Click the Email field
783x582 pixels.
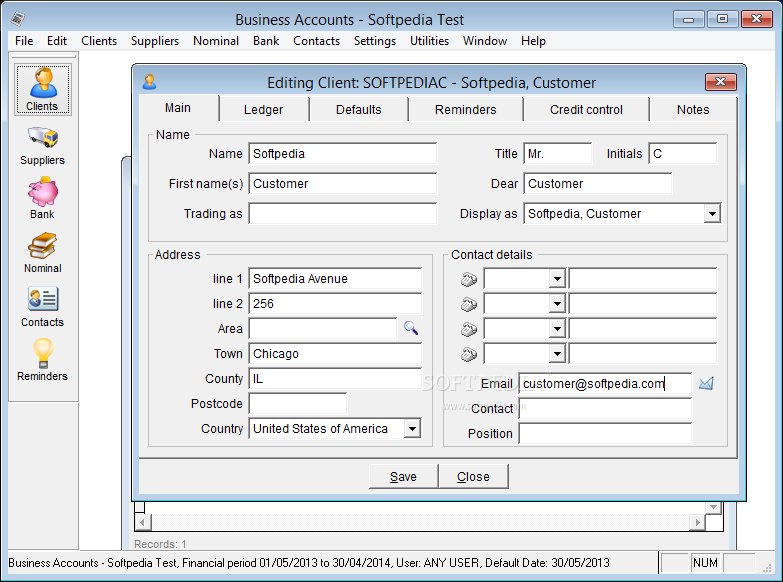(605, 384)
